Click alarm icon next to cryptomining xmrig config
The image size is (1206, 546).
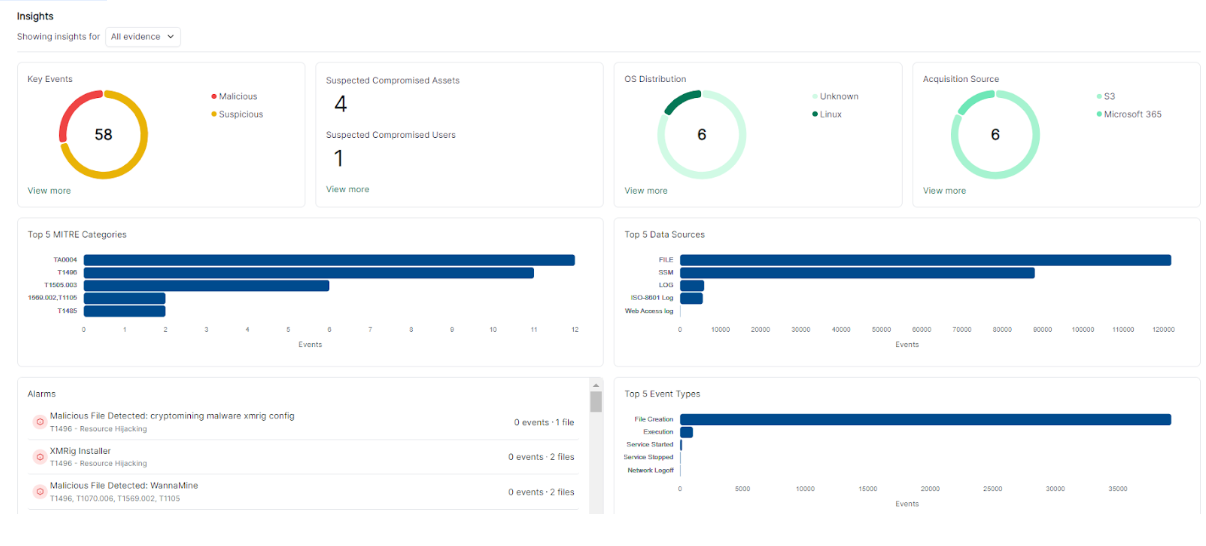pyautogui.click(x=39, y=422)
